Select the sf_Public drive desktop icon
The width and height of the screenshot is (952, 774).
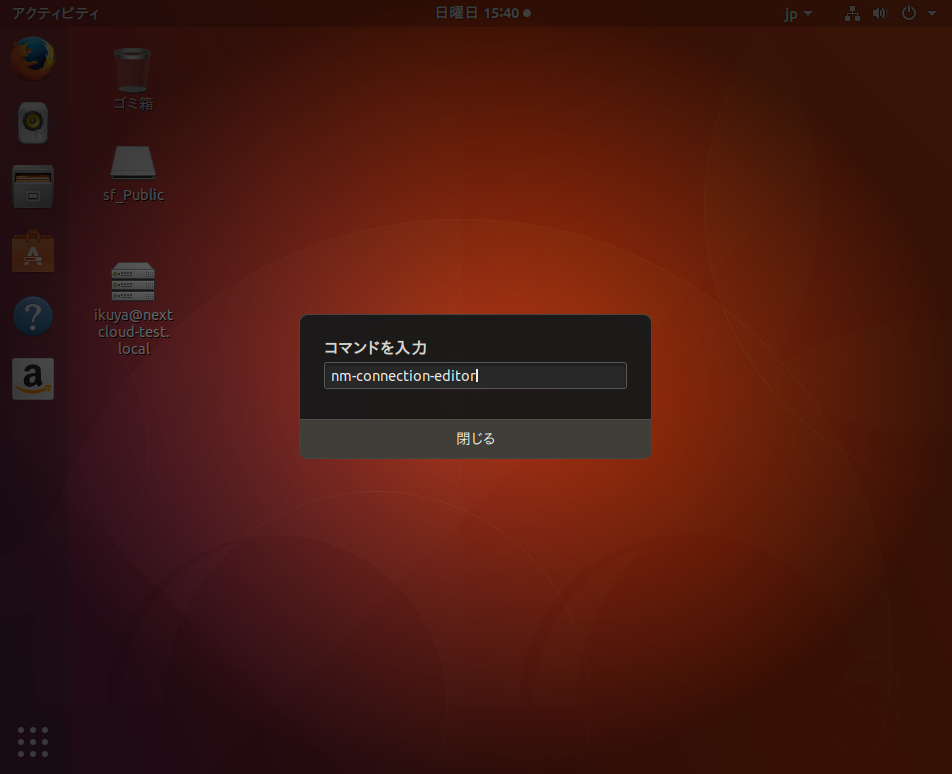click(x=133, y=163)
